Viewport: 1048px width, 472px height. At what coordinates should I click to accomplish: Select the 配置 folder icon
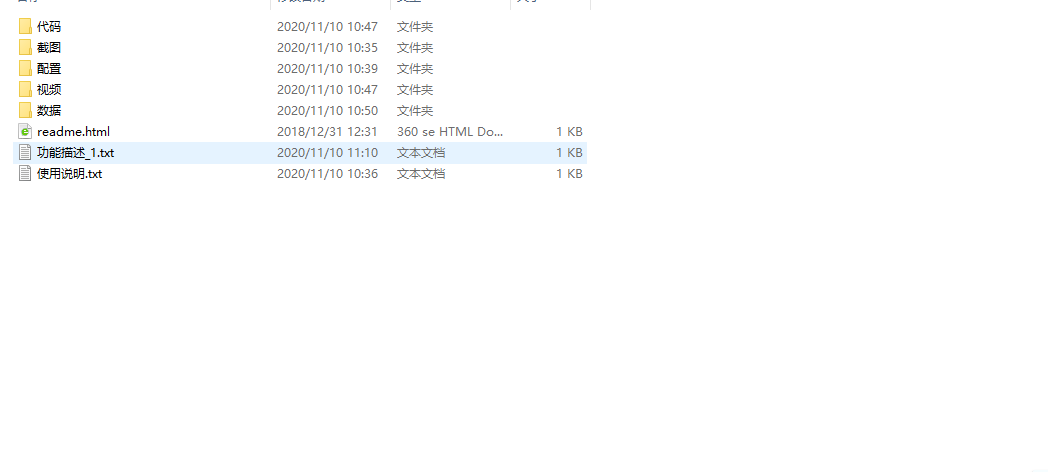click(25, 68)
